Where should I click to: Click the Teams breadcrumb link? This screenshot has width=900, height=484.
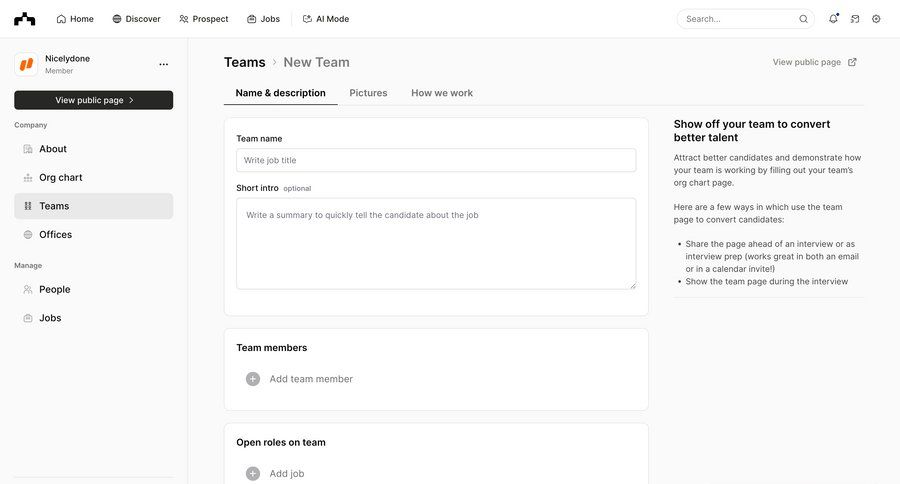[x=245, y=62]
